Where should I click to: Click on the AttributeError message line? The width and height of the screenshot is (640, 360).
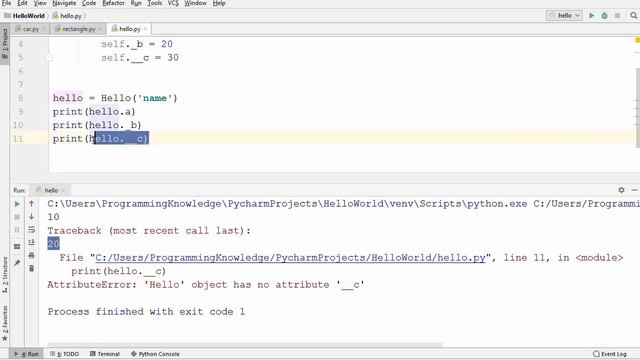[x=206, y=285]
